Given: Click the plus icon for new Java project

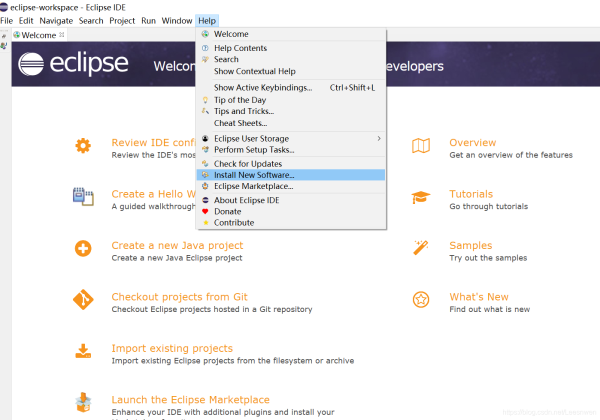Looking at the screenshot, I should 83,248.
